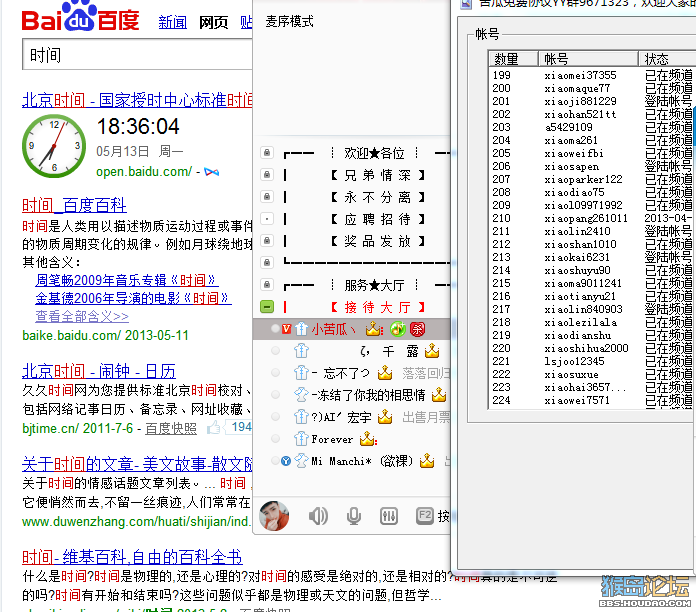Click the 麦序模式 mode label
This screenshot has height=612, width=696.
coord(289,21)
